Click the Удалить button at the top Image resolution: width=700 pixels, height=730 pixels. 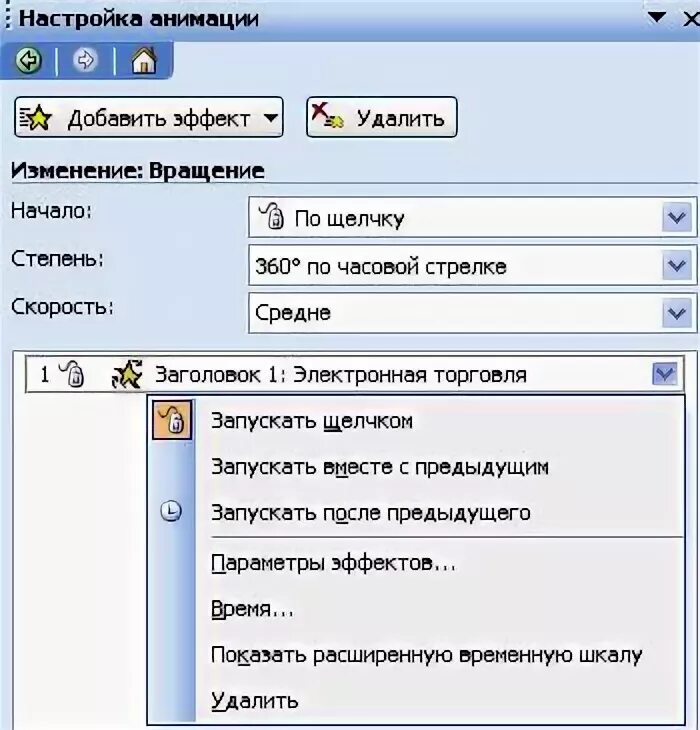tap(382, 117)
